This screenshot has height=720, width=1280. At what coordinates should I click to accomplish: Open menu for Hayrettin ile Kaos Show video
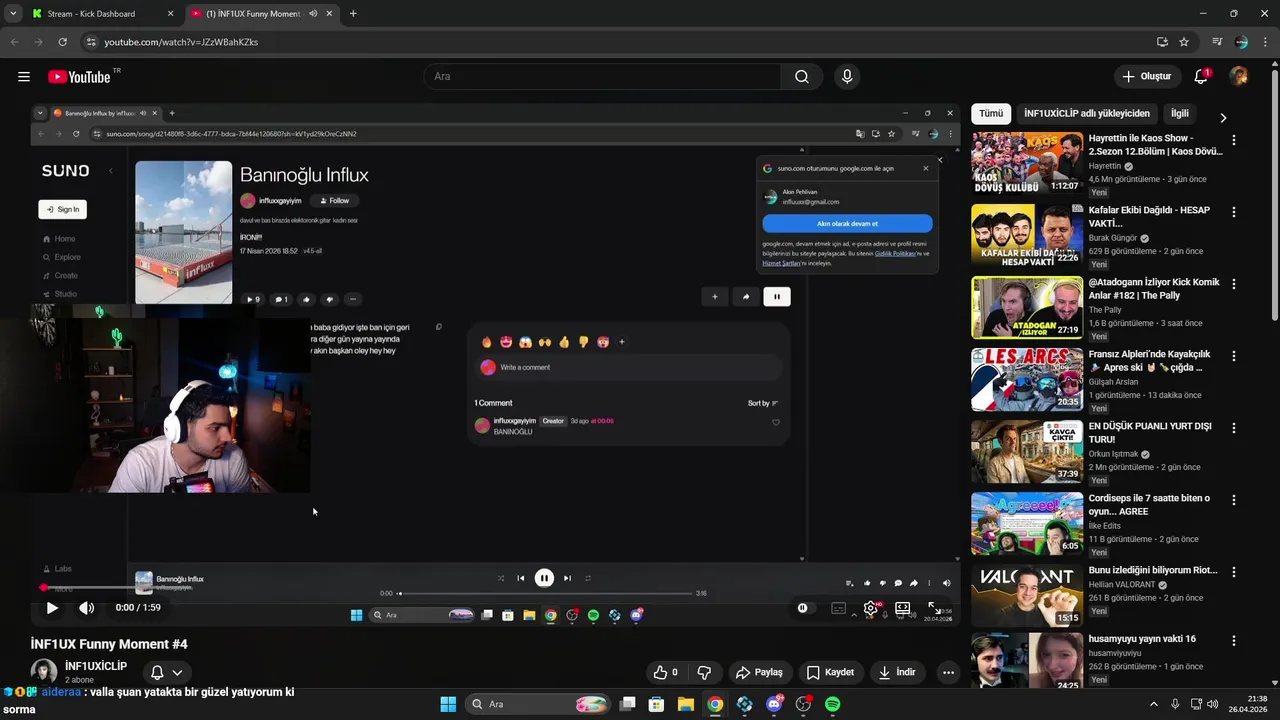tap(1234, 140)
